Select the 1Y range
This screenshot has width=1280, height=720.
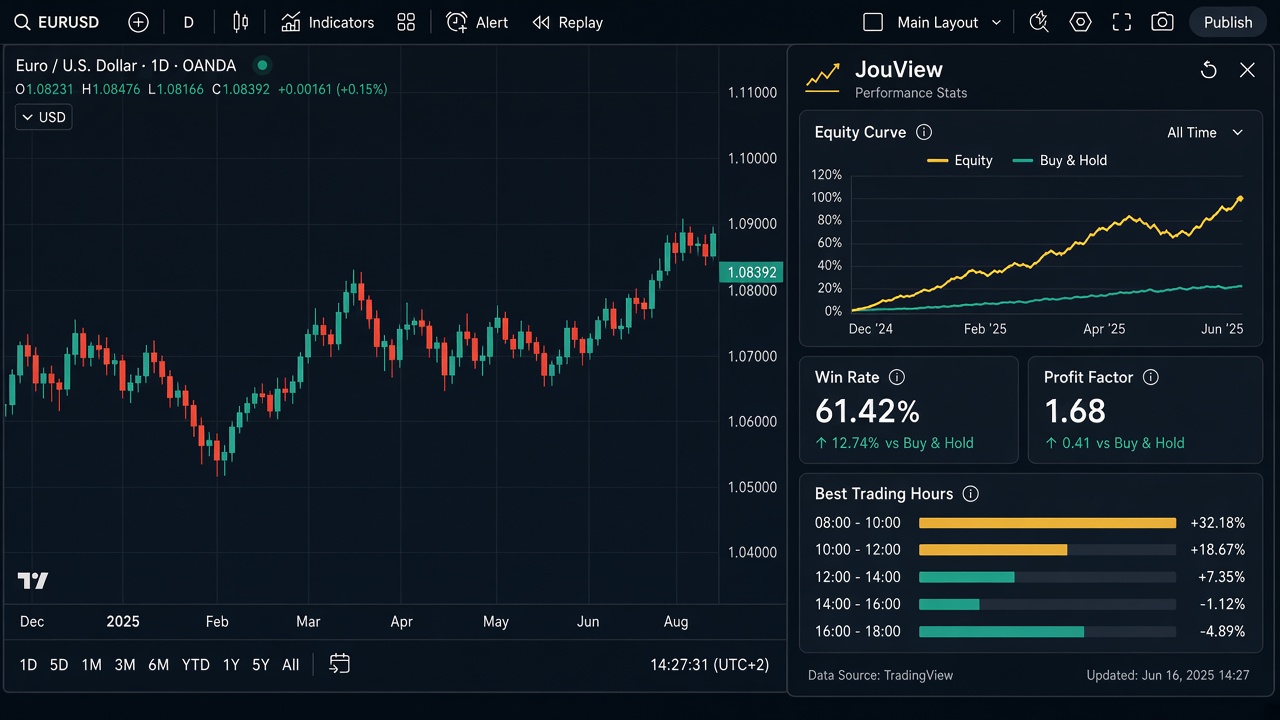coord(231,665)
